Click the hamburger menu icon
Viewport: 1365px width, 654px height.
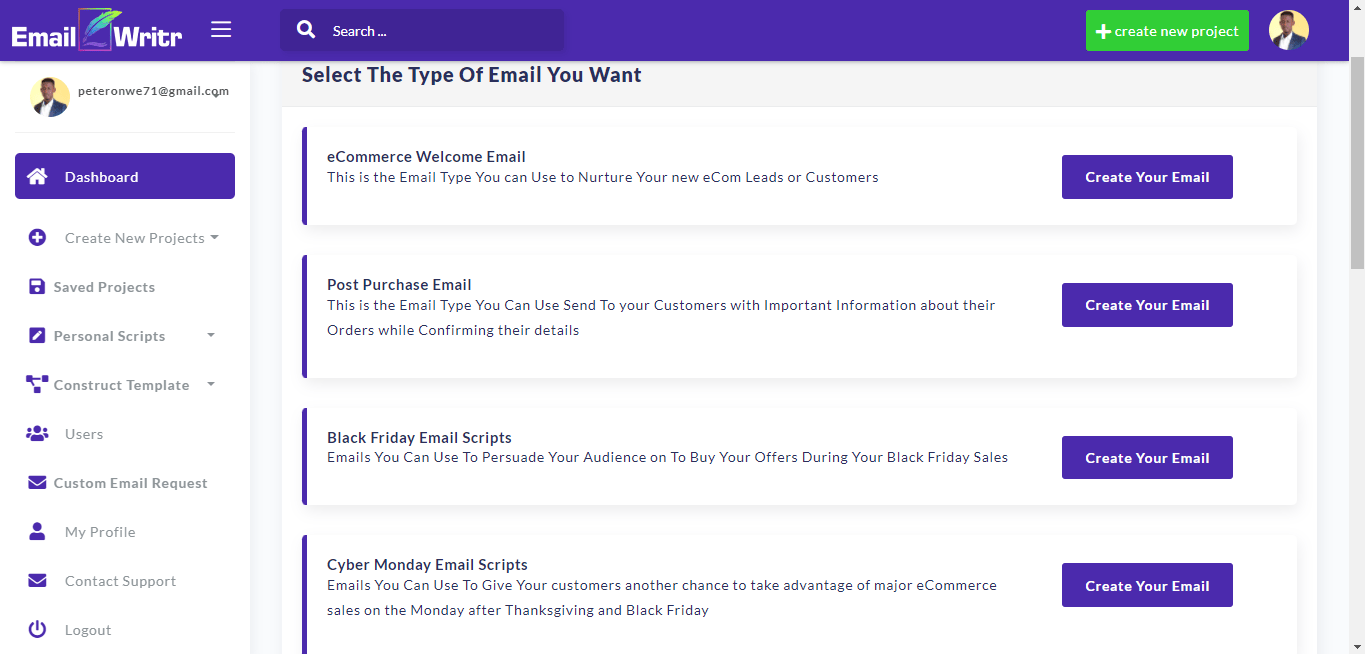(x=221, y=30)
